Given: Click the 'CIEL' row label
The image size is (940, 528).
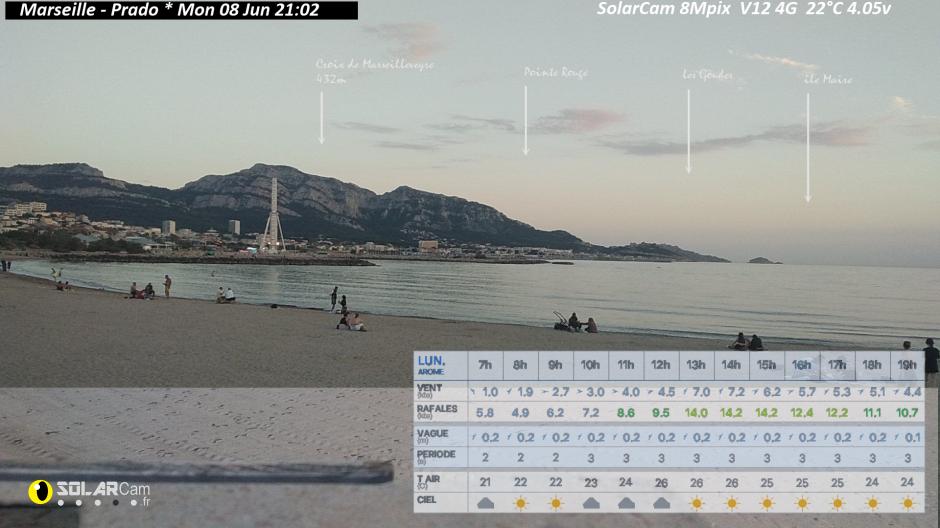Looking at the screenshot, I should 427,500.
